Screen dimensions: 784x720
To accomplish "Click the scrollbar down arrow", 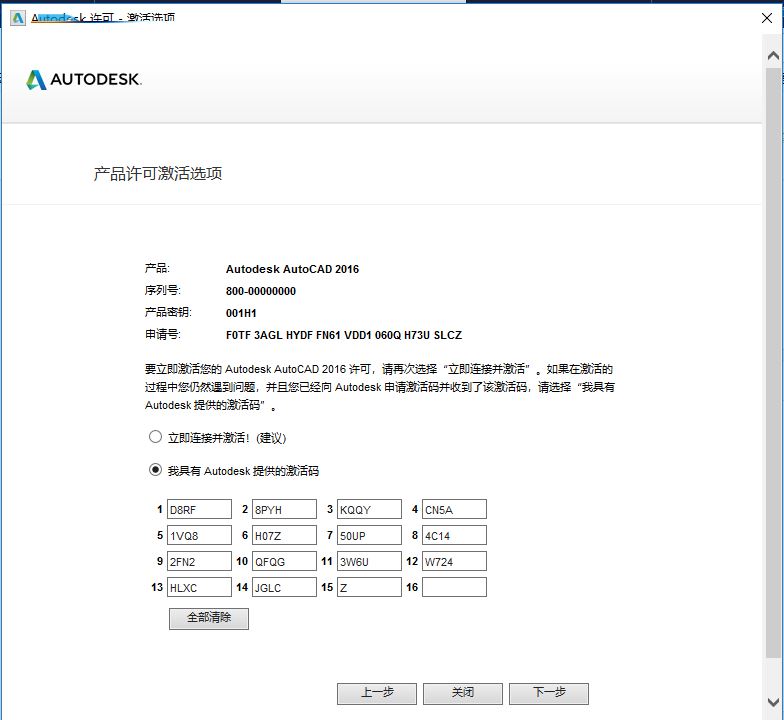I will (774, 702).
